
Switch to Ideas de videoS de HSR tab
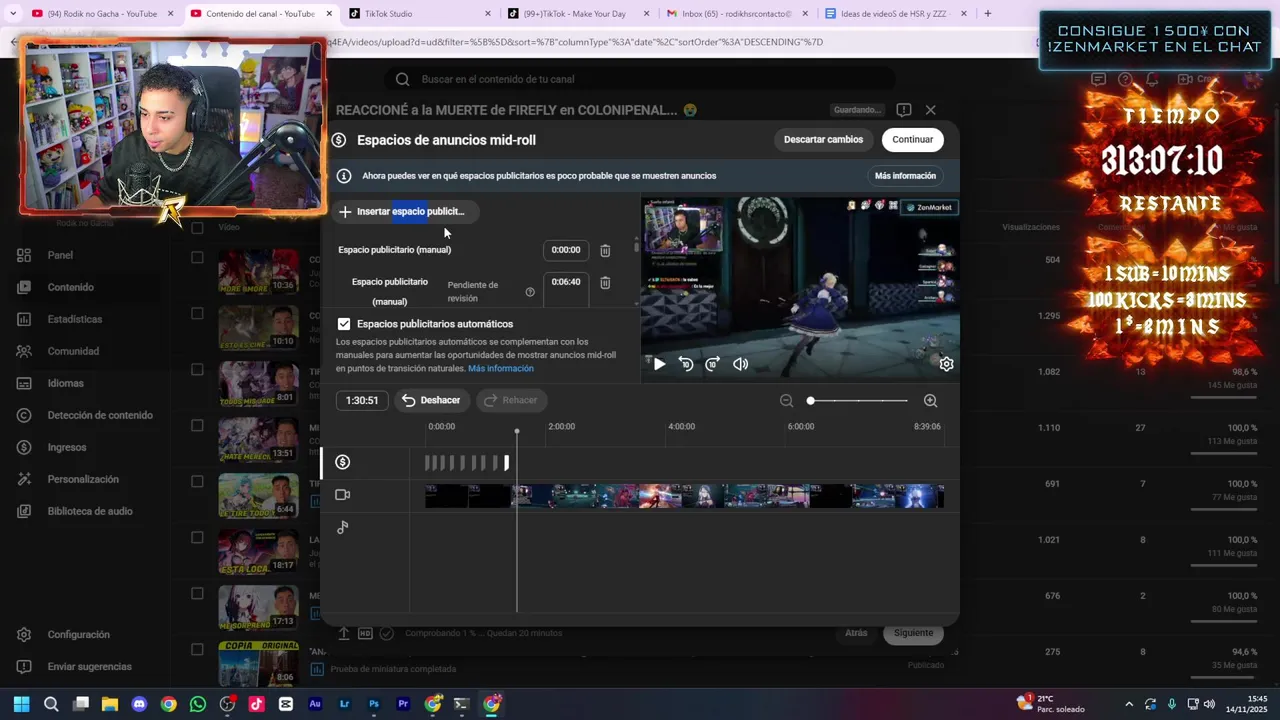pyautogui.click(x=895, y=14)
